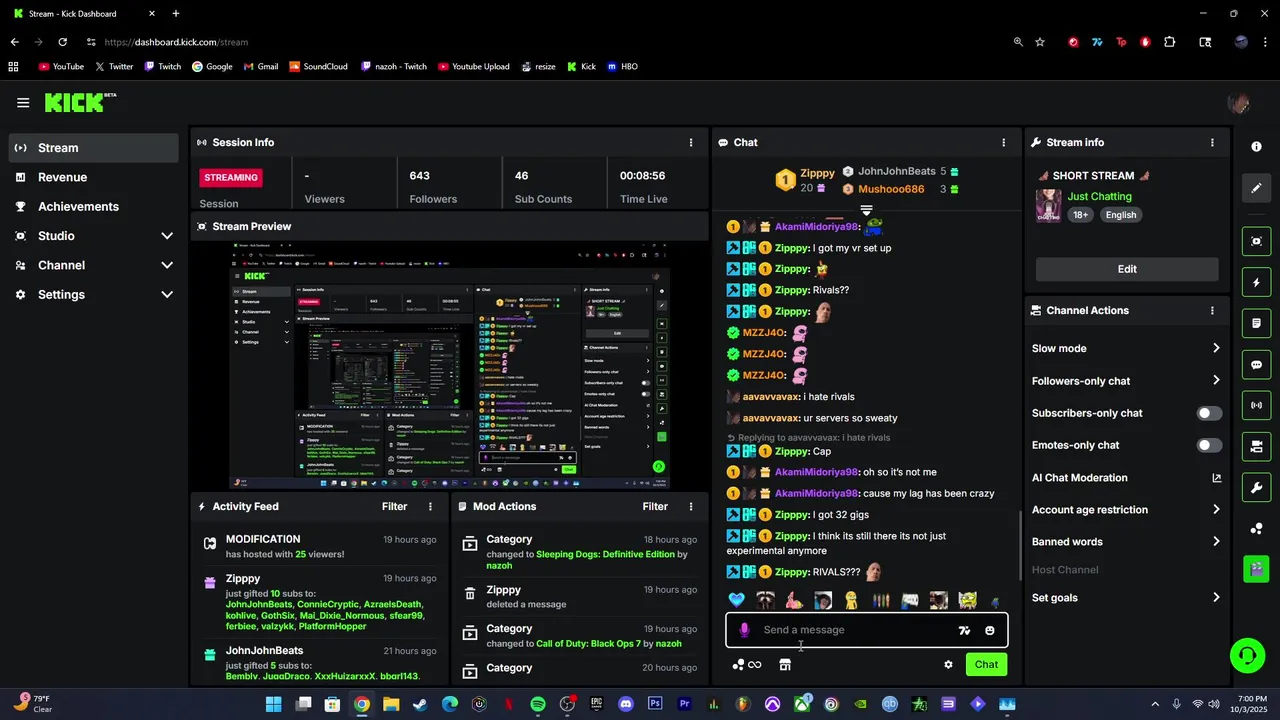Click Filter in Activity Feed
1280x720 pixels.
[394, 506]
